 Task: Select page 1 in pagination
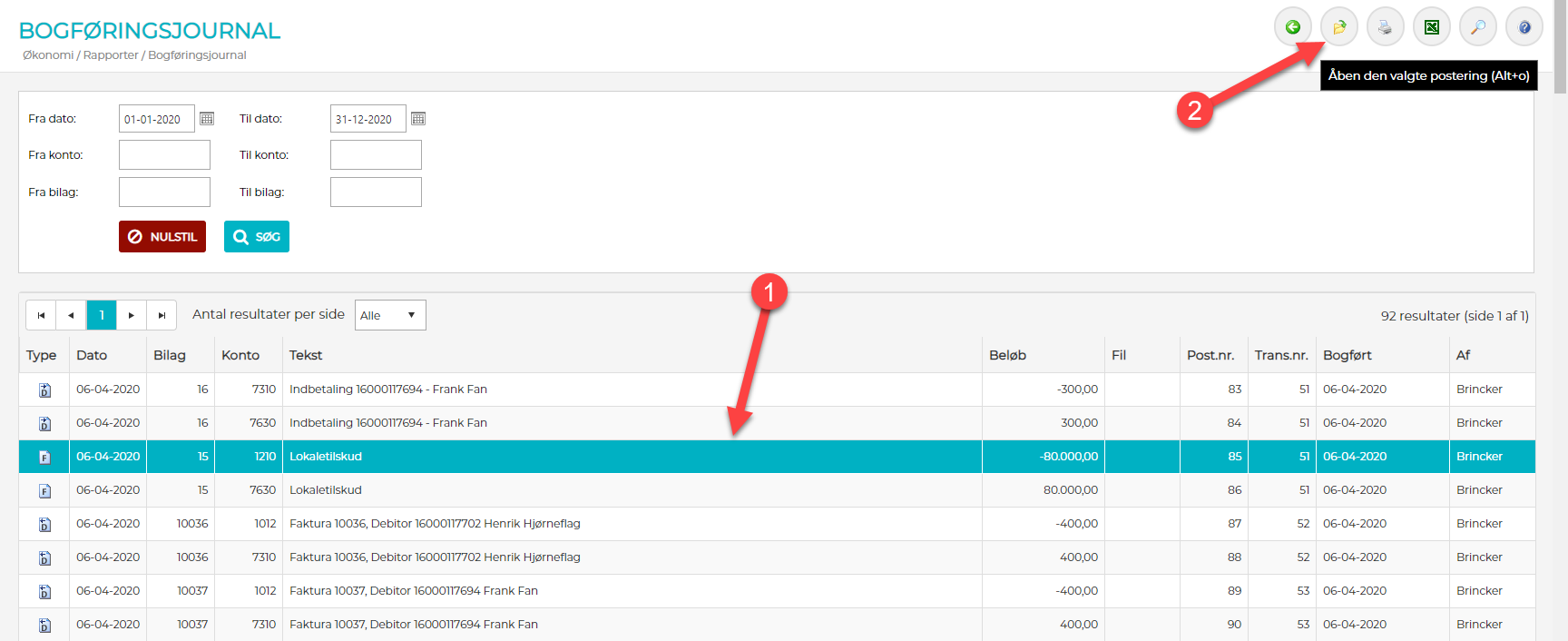(102, 315)
